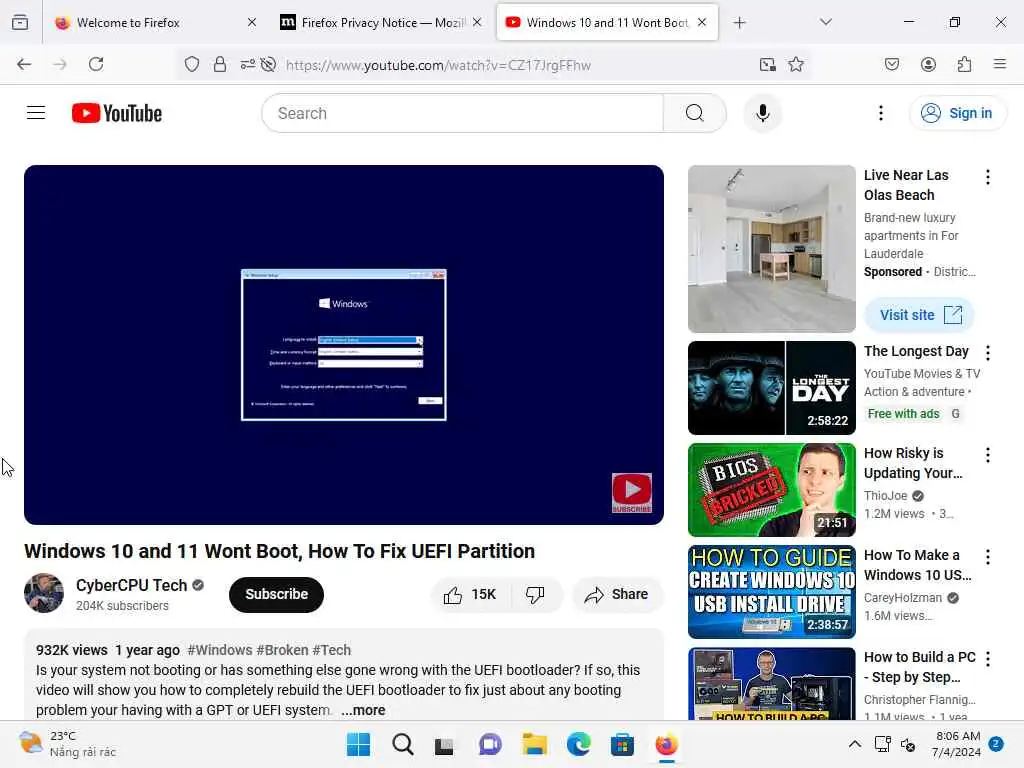Open BIOS Bricked video thumbnail
Image resolution: width=1024 pixels, height=768 pixels.
pyautogui.click(x=771, y=489)
